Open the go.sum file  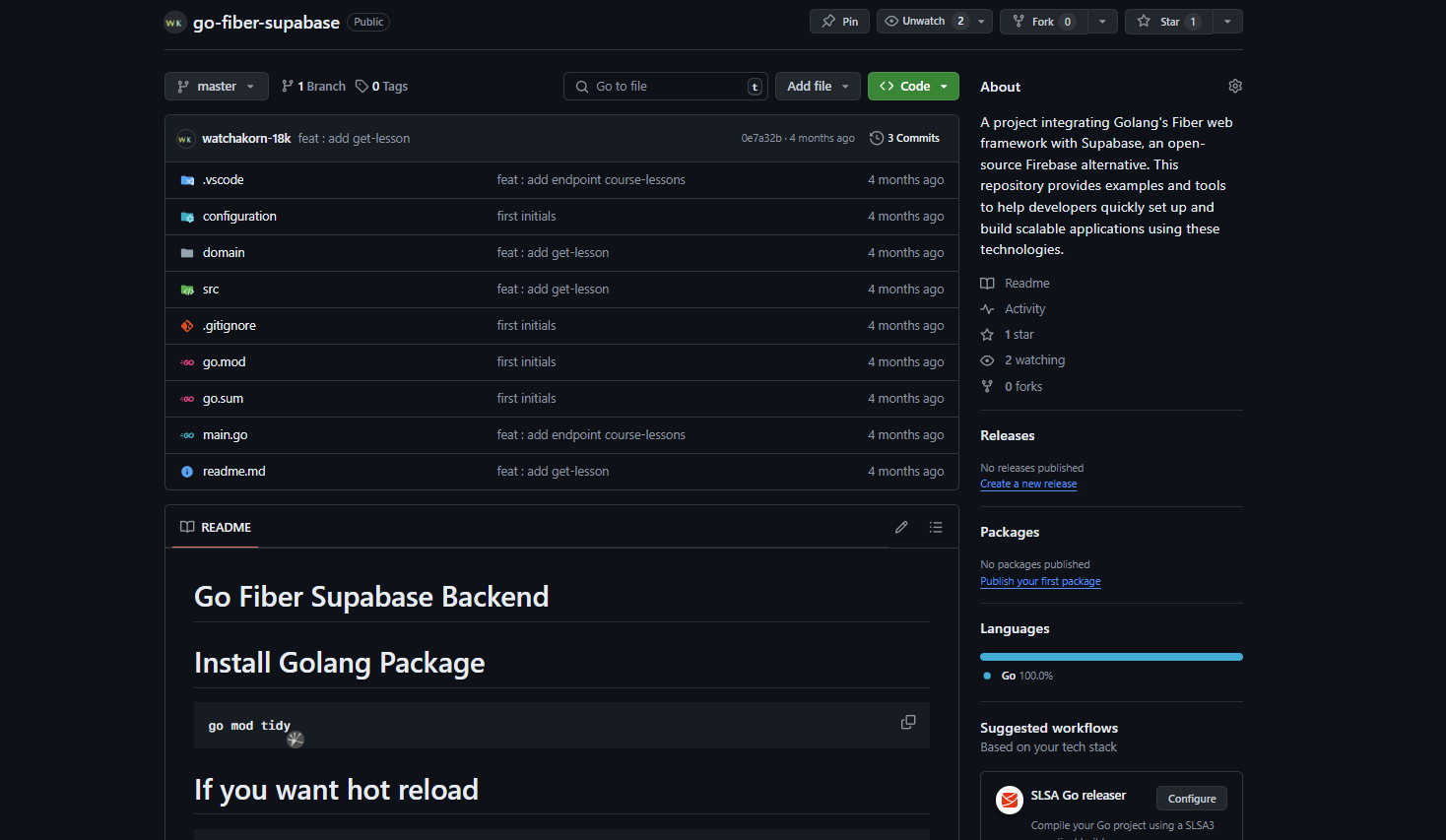pos(223,399)
